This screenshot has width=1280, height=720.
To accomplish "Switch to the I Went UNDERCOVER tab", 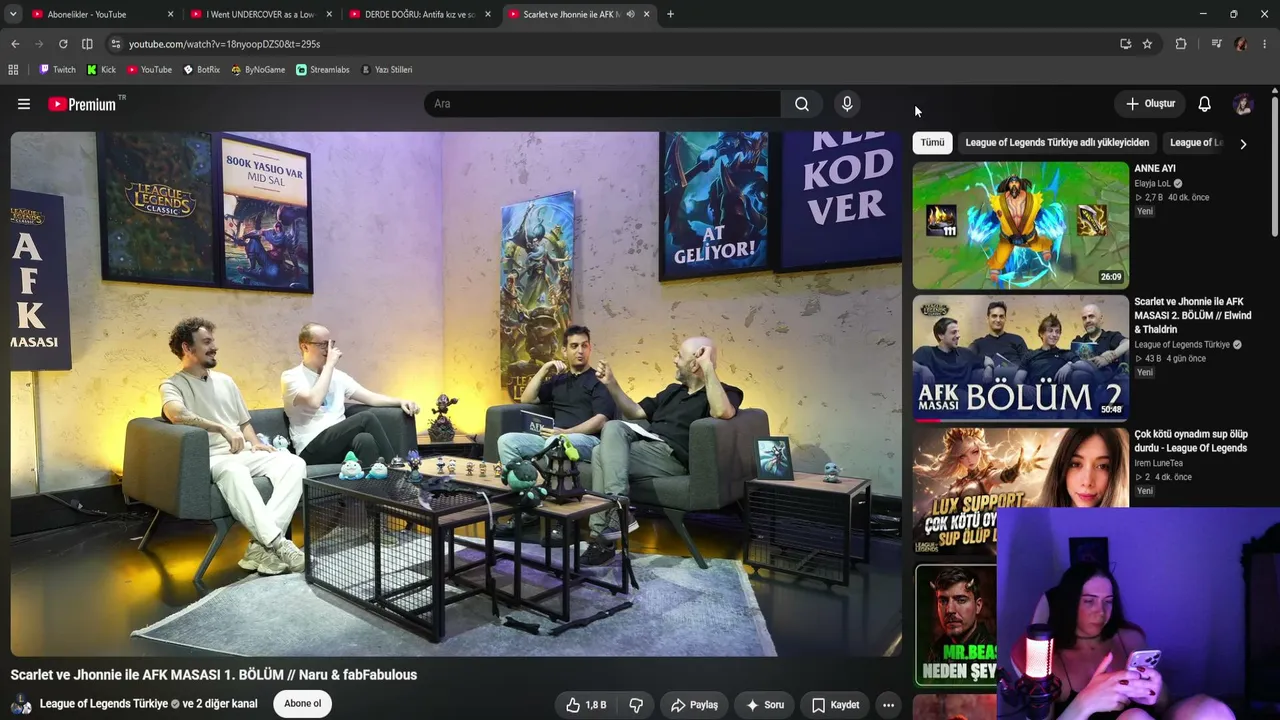I will [x=262, y=14].
